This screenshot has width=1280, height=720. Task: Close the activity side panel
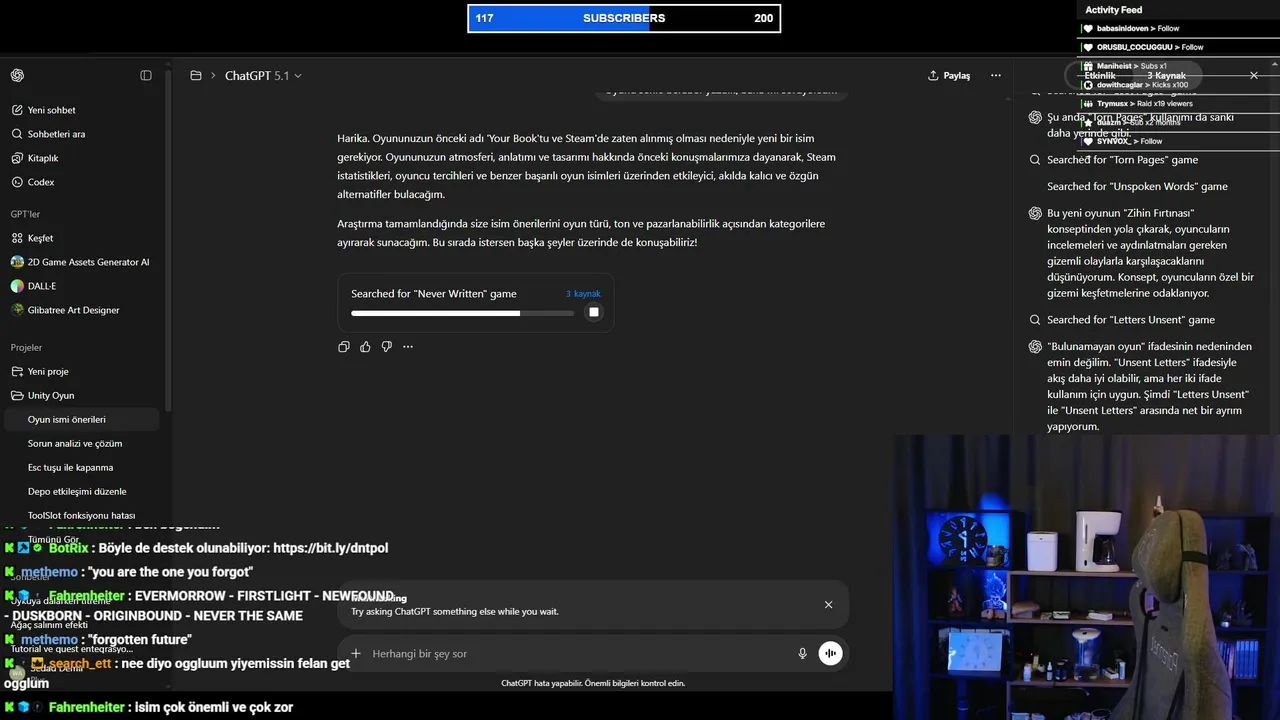point(1254,76)
